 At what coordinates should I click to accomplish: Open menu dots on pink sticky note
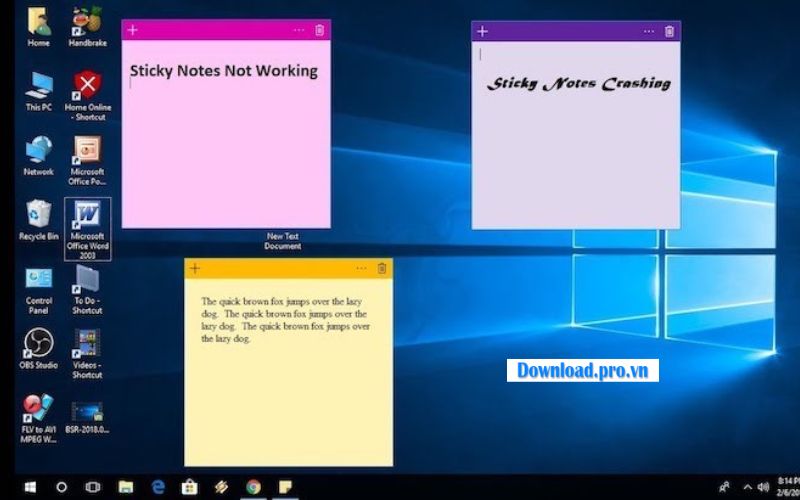(x=299, y=30)
